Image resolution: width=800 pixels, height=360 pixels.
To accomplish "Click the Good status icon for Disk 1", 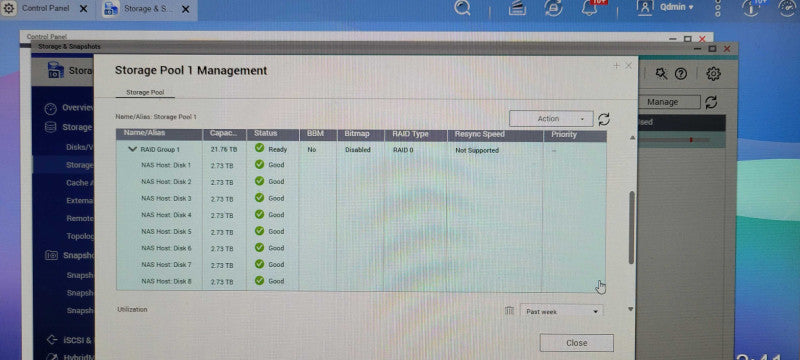I will (259, 164).
